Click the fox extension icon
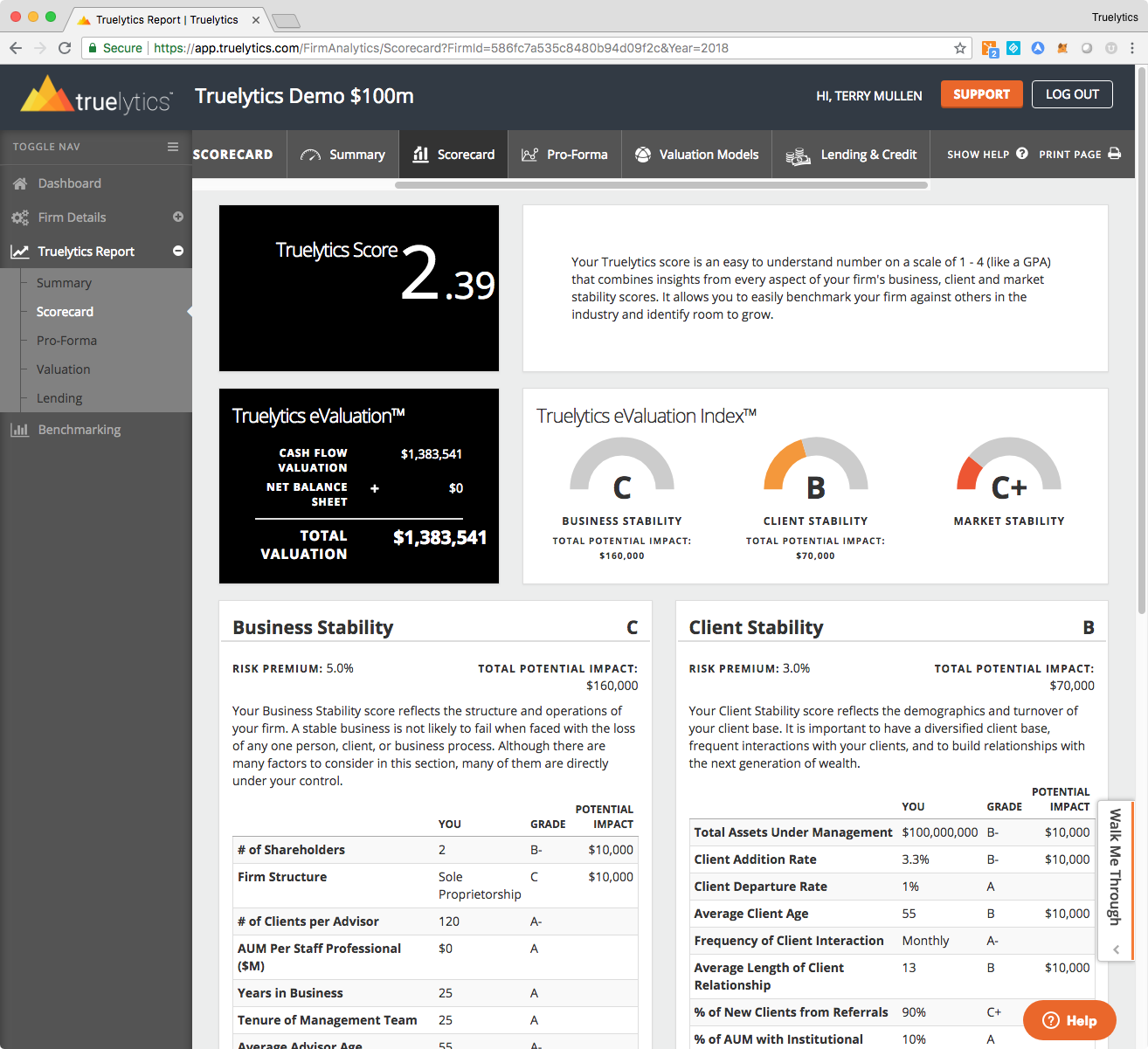The image size is (1148, 1049). [x=1062, y=48]
